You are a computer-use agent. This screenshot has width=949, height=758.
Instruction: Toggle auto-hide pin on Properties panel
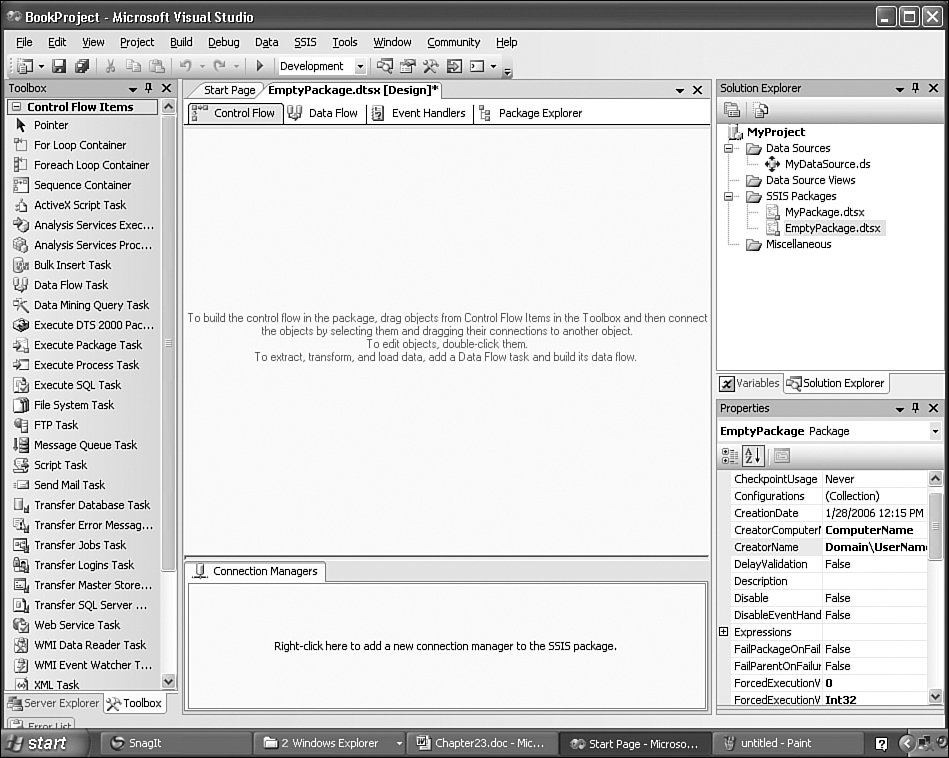tap(916, 408)
